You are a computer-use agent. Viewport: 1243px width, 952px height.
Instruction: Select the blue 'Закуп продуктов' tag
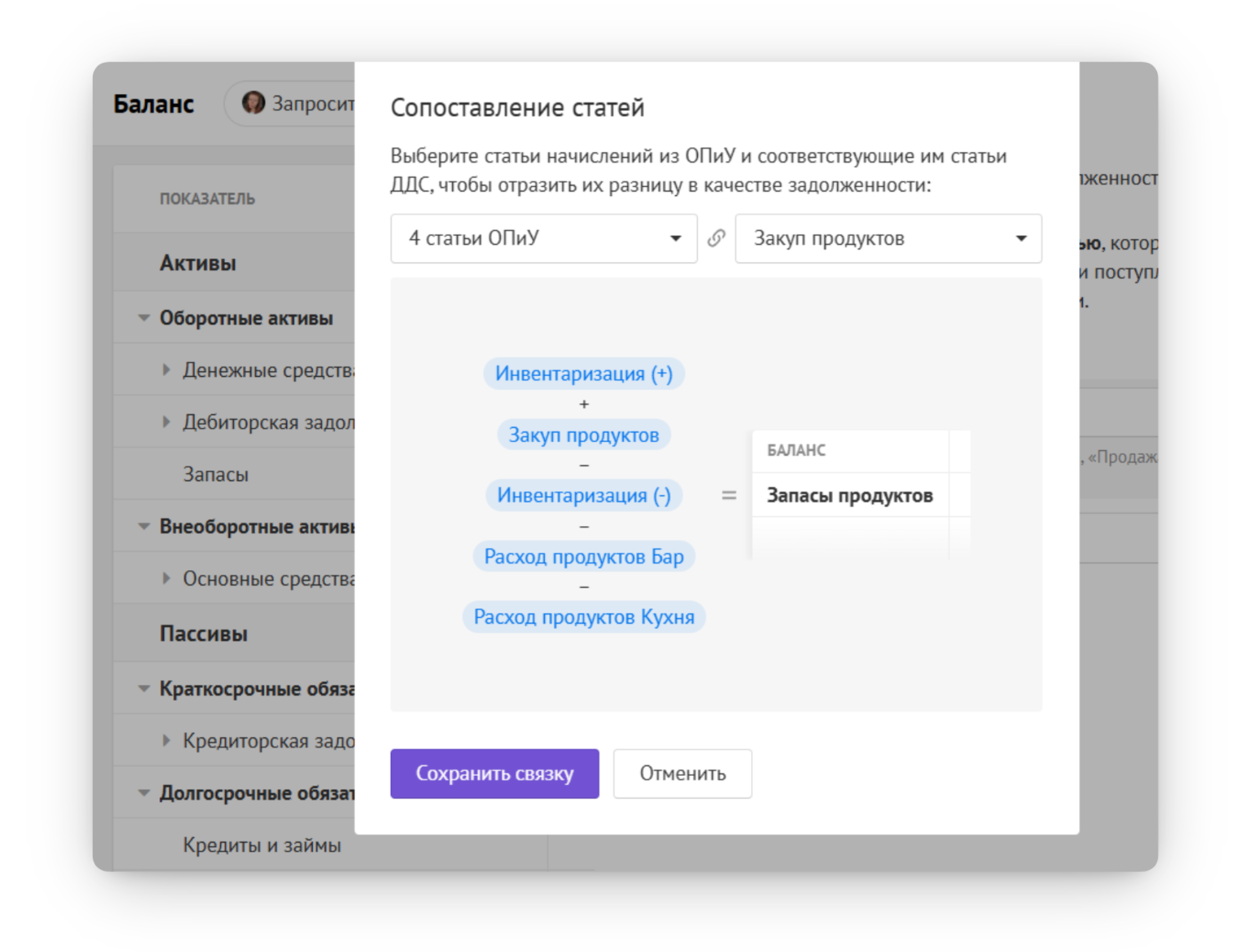click(x=584, y=435)
